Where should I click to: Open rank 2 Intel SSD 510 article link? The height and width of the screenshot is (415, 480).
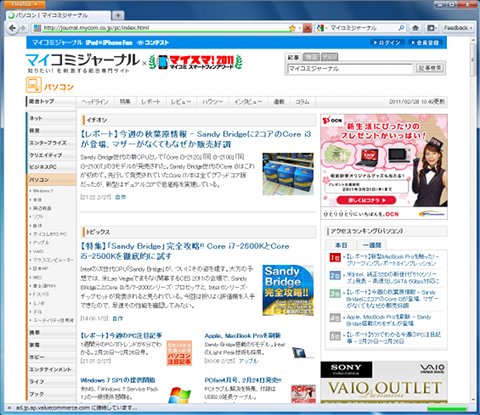point(393,277)
